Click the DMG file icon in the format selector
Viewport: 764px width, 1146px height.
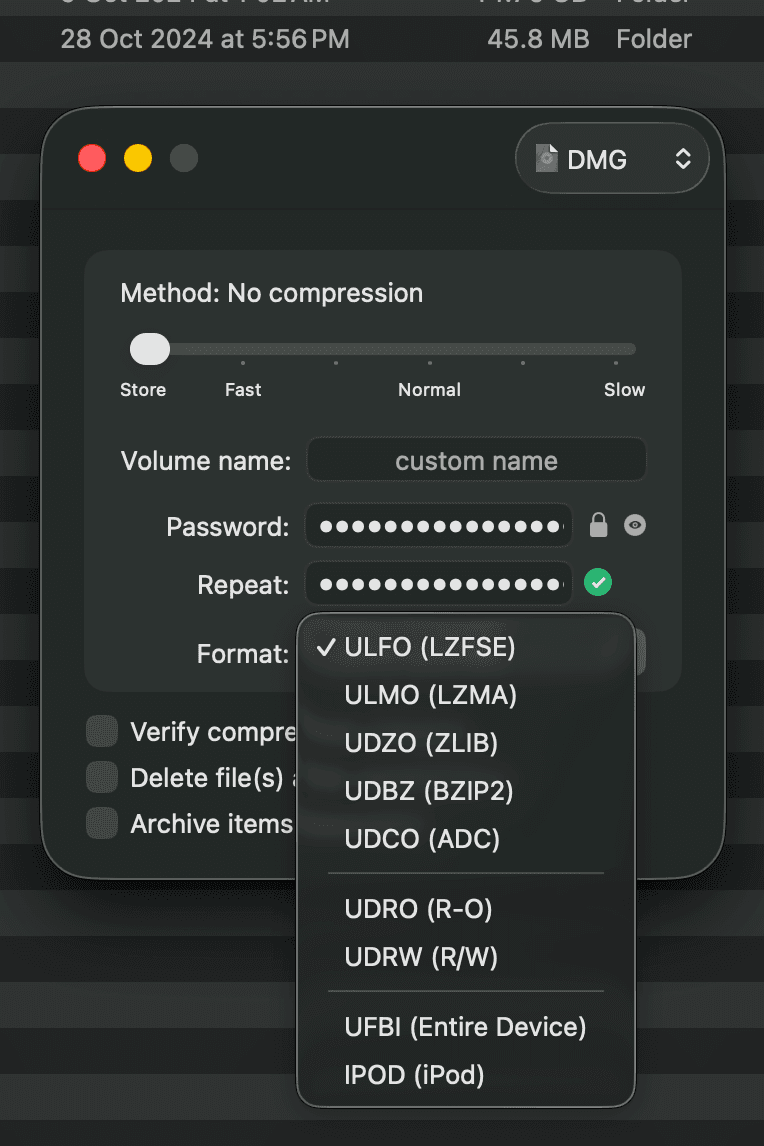[546, 159]
